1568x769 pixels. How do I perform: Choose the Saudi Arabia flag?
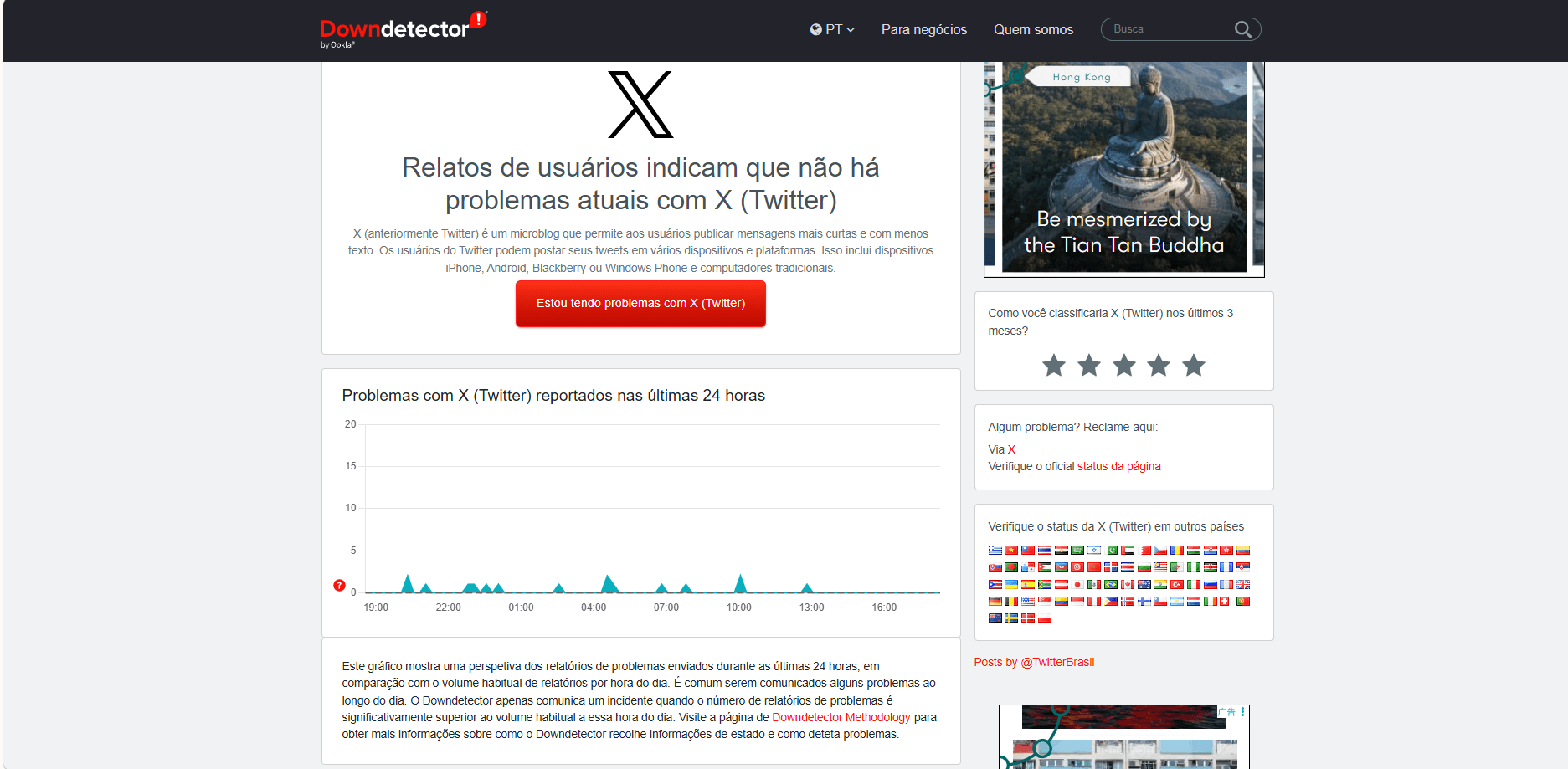pyautogui.click(x=1077, y=551)
